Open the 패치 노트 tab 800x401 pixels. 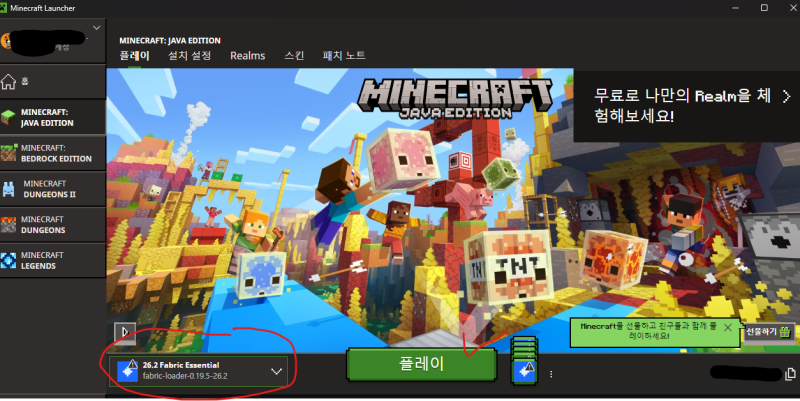(344, 56)
